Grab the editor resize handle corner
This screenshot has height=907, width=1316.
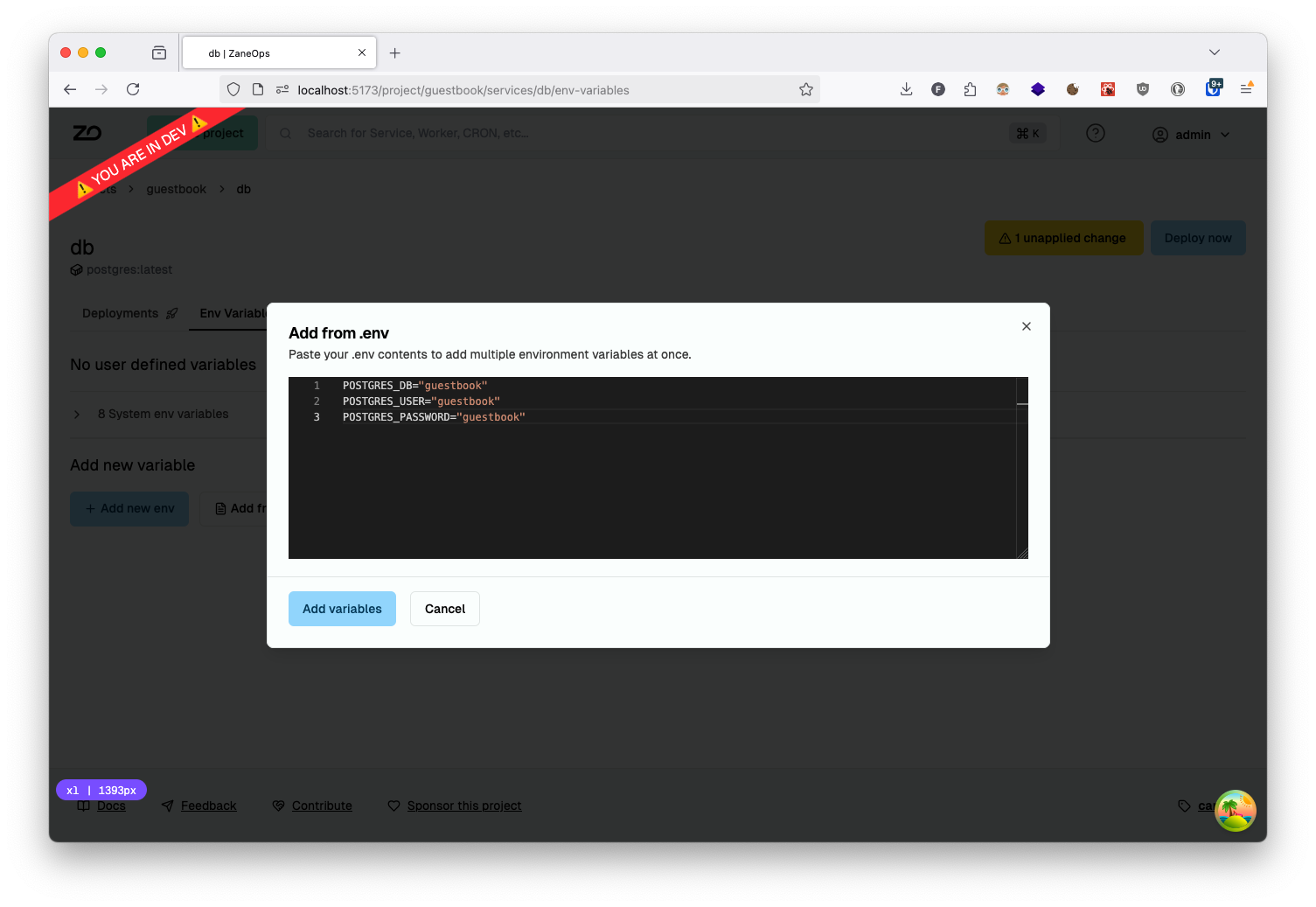(x=1022, y=553)
